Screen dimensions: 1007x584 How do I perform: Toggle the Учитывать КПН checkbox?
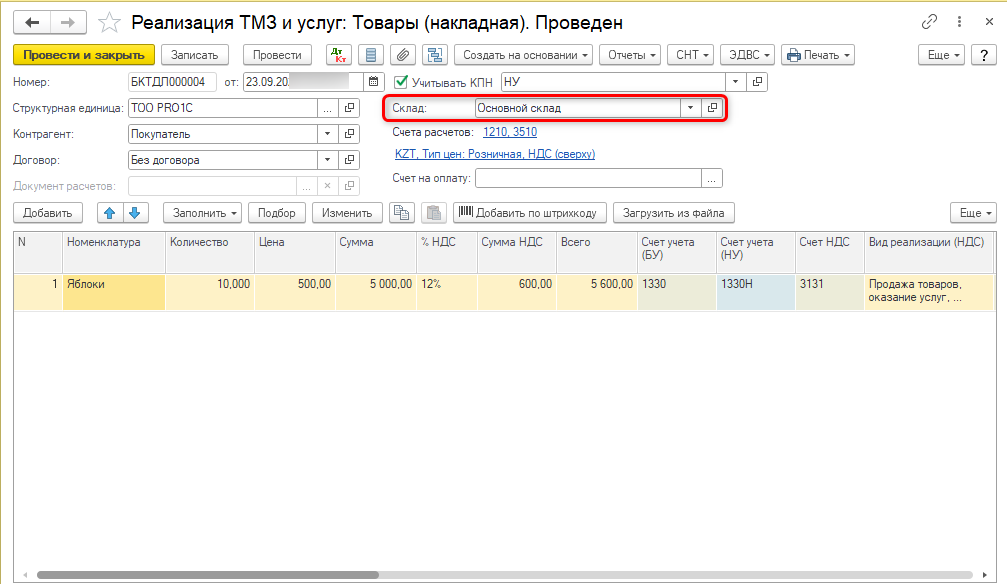402,82
